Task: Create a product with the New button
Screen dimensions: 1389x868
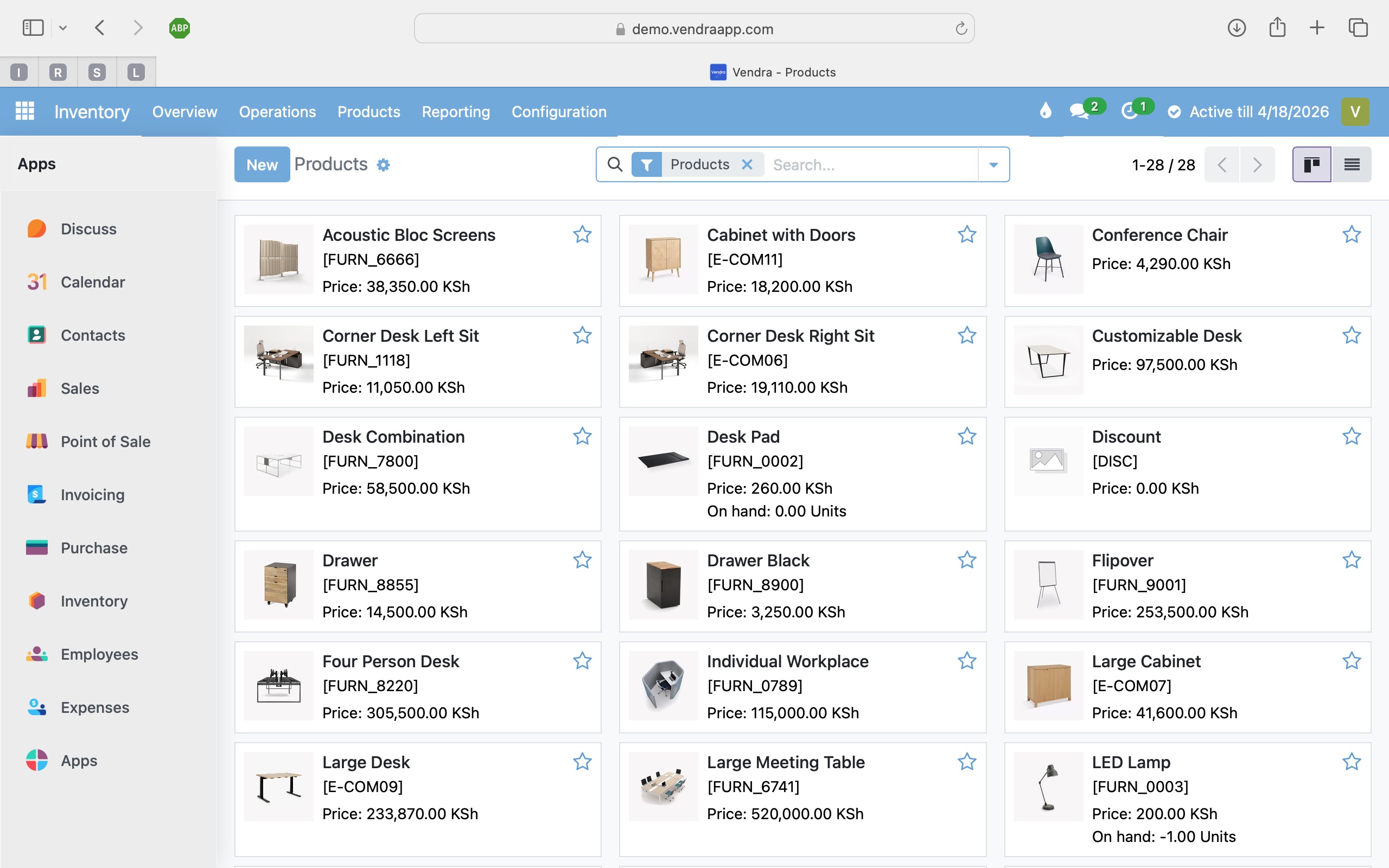Action: [262, 164]
